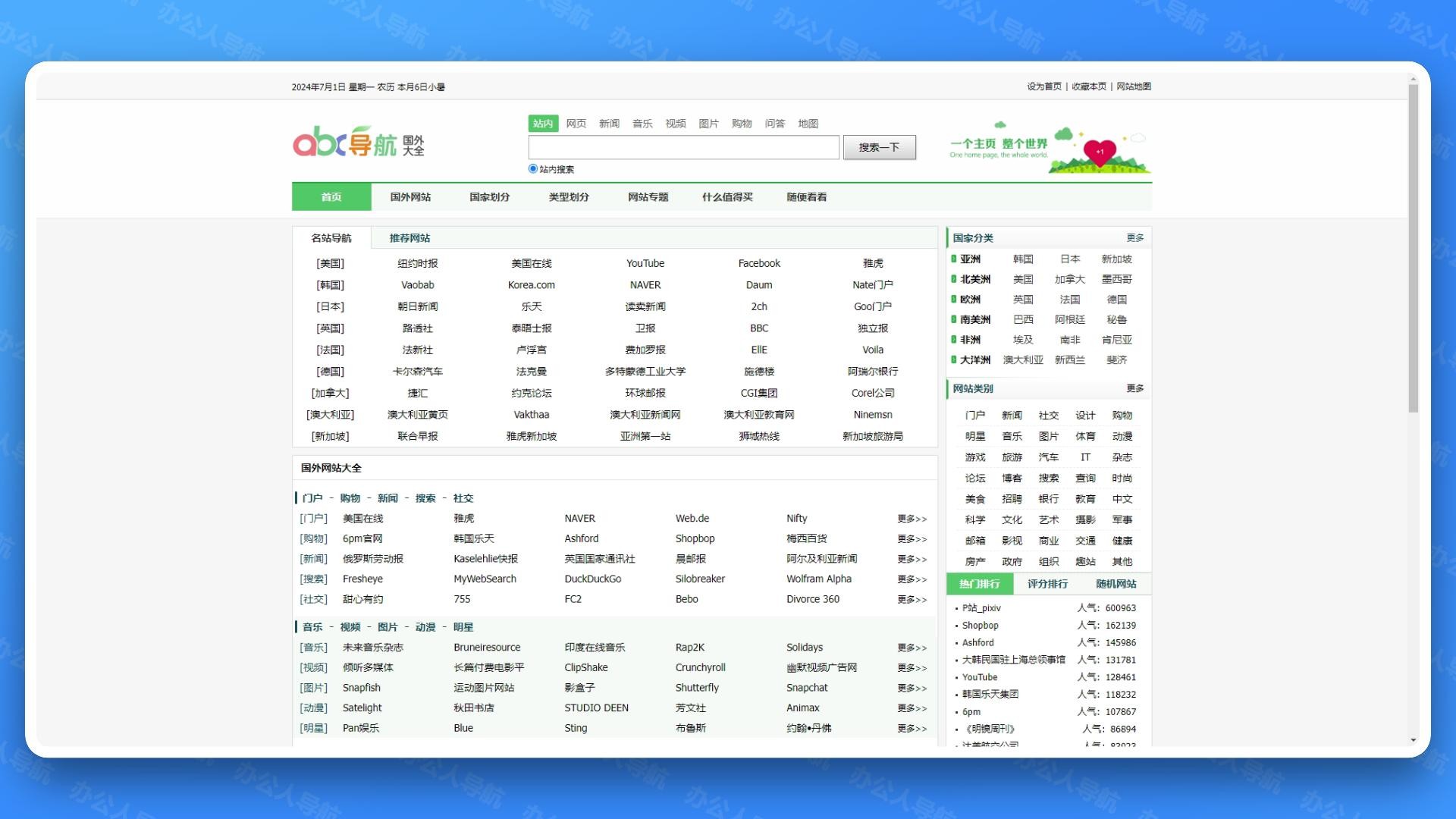Select the 新闻 search type tab
1456x819 pixels.
(609, 124)
